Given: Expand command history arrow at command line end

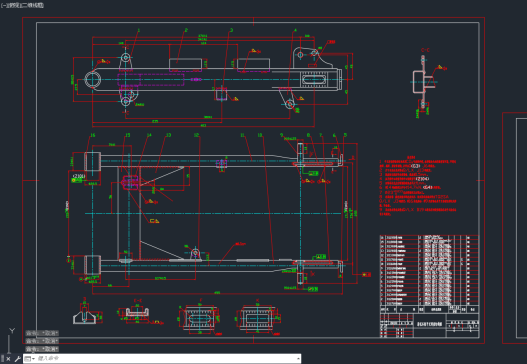Looking at the screenshot, I should click(x=298, y=359).
